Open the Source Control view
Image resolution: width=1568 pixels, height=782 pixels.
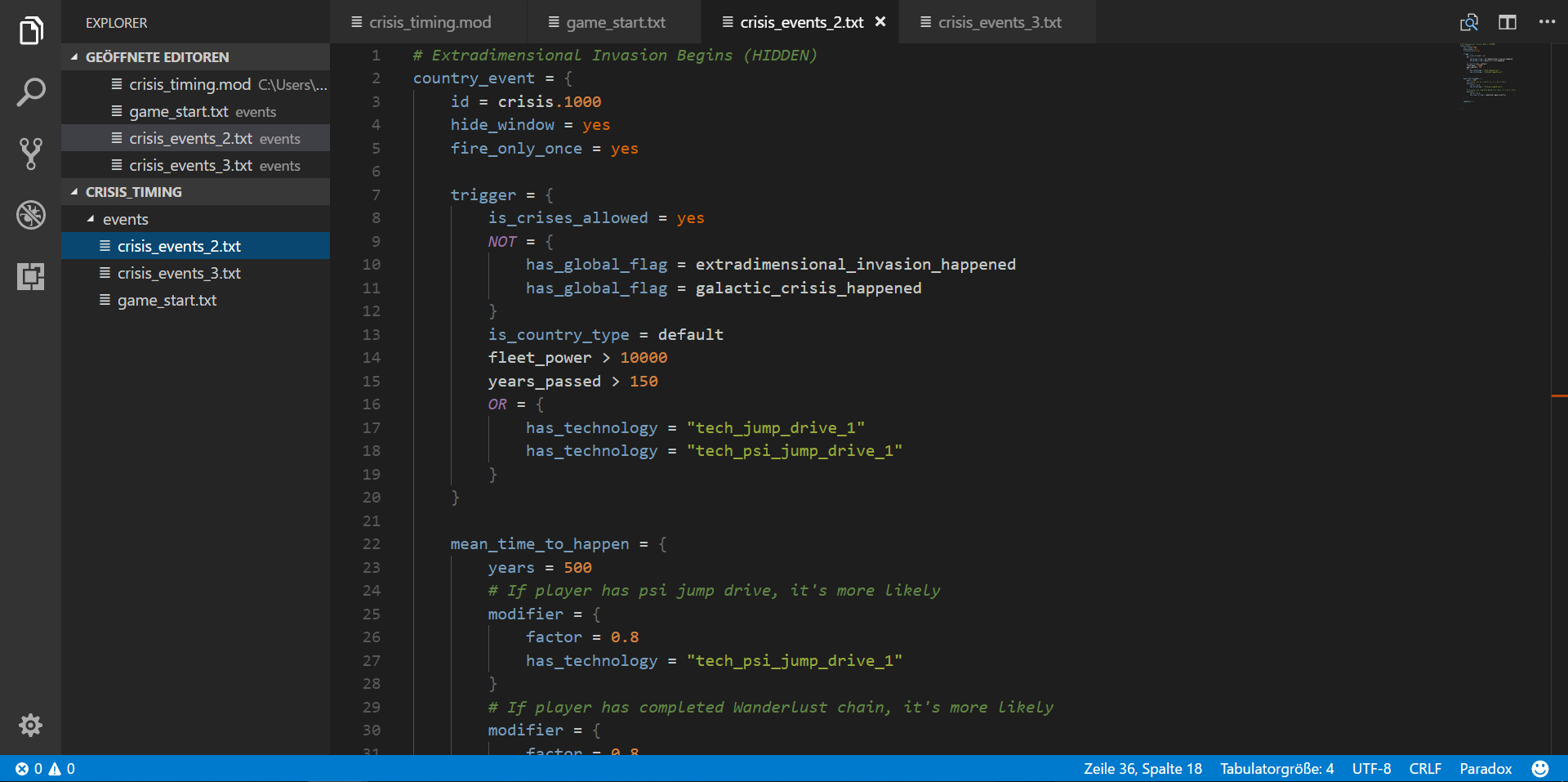[31, 154]
